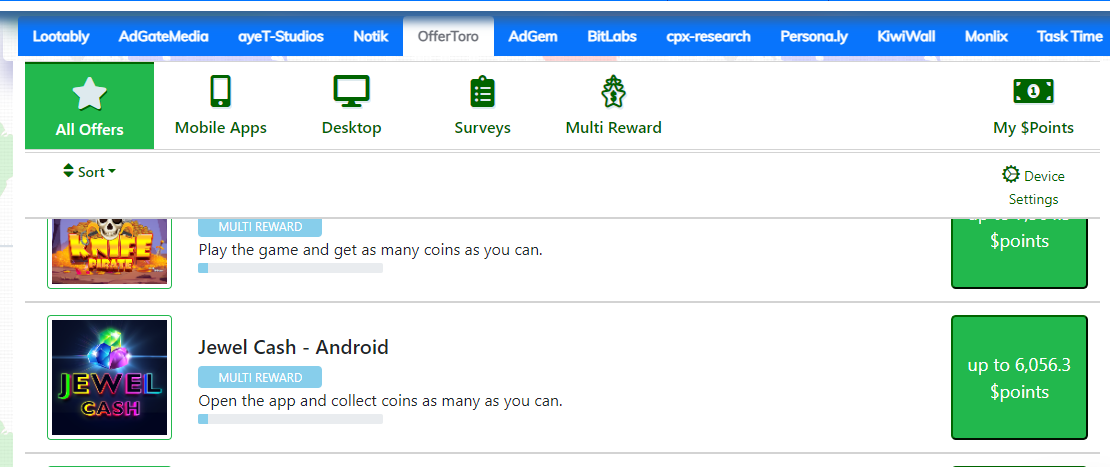Open the Jewel Cash game thumbnail
This screenshot has width=1110, height=467.
click(x=110, y=377)
